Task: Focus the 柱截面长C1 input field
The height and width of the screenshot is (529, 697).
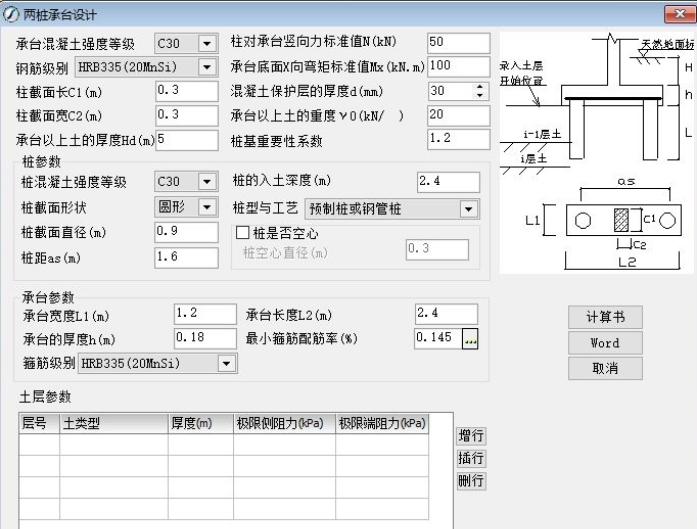Action: pos(187,91)
